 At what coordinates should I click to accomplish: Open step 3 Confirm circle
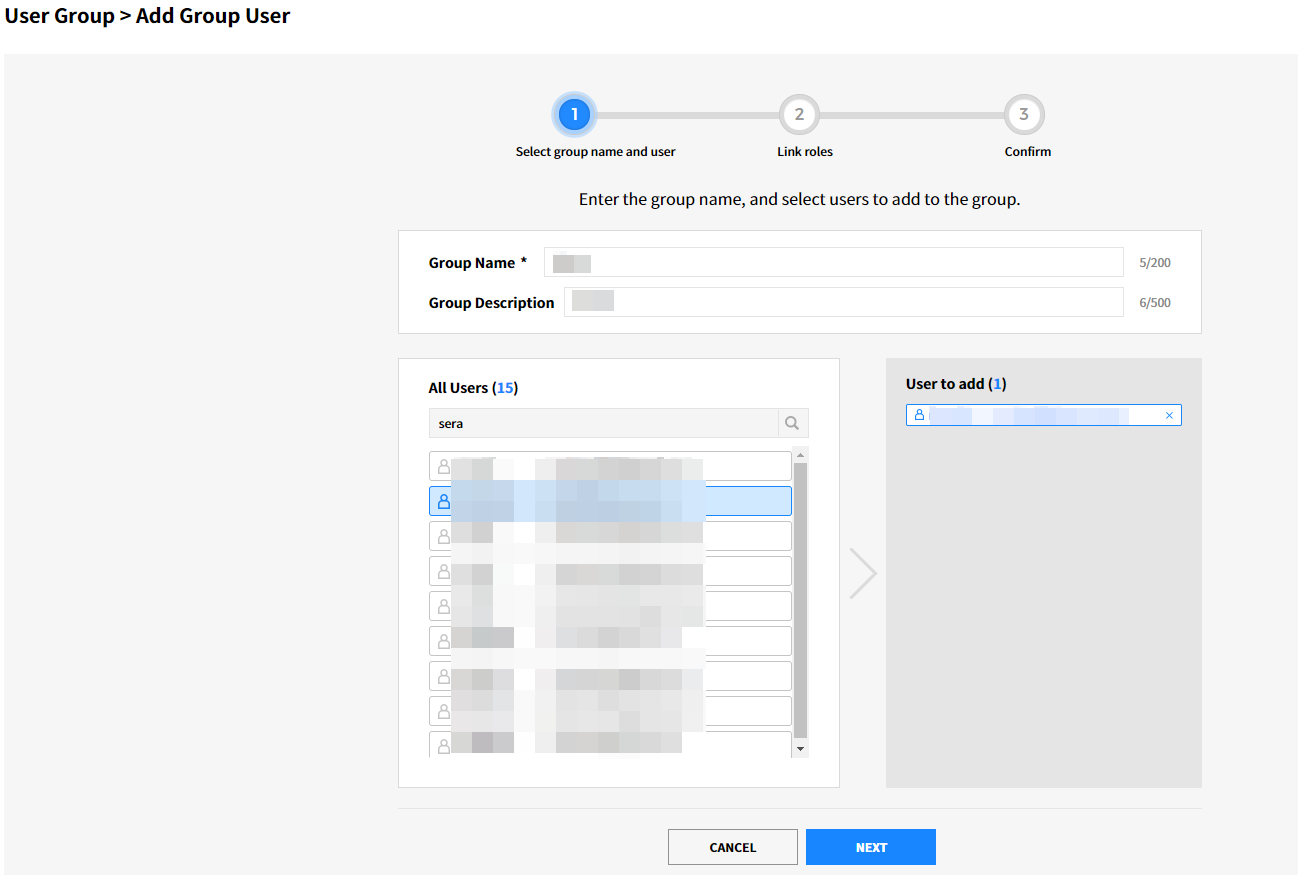point(1023,115)
